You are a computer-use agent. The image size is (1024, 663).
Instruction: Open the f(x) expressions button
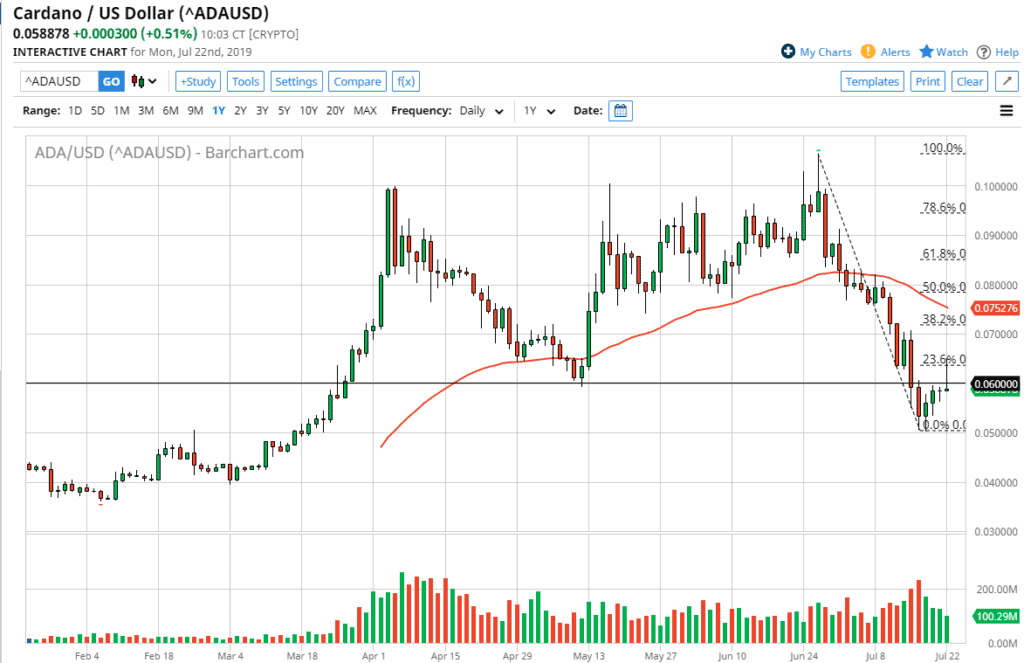click(406, 82)
